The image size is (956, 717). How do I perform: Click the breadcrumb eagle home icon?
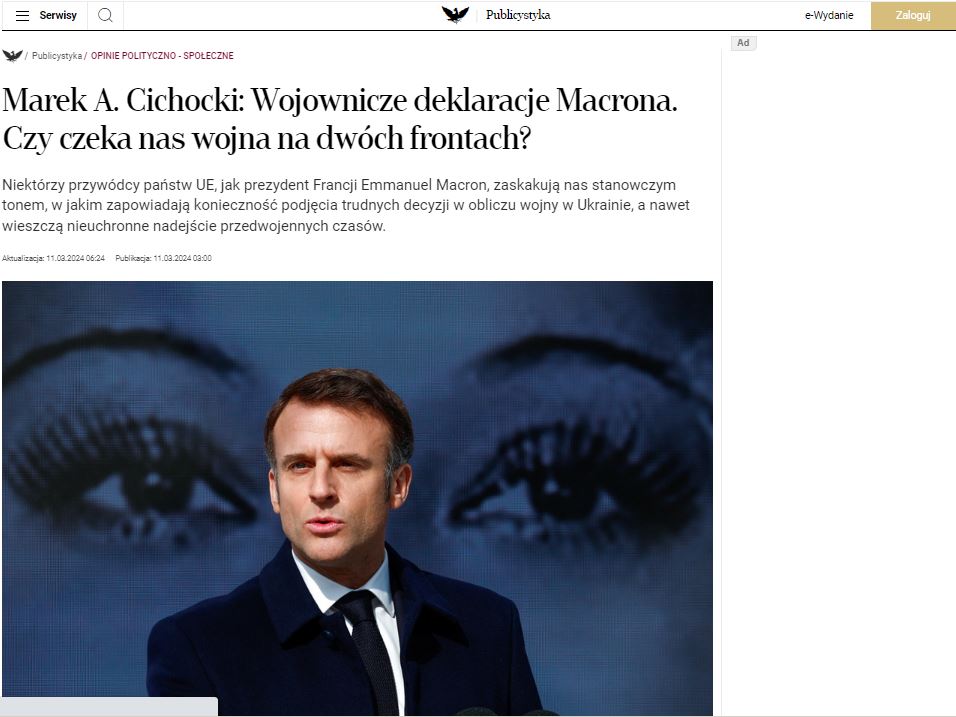tap(12, 55)
